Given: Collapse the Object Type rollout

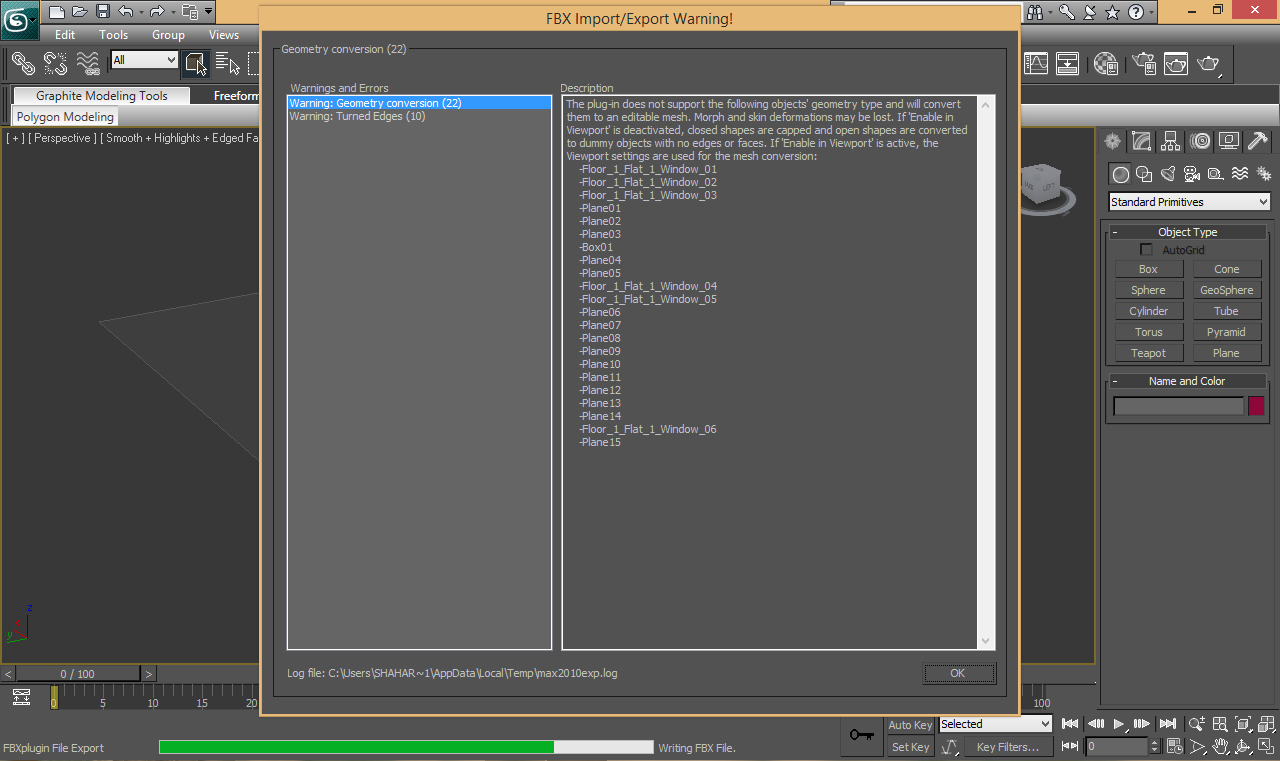Looking at the screenshot, I should tap(1187, 232).
